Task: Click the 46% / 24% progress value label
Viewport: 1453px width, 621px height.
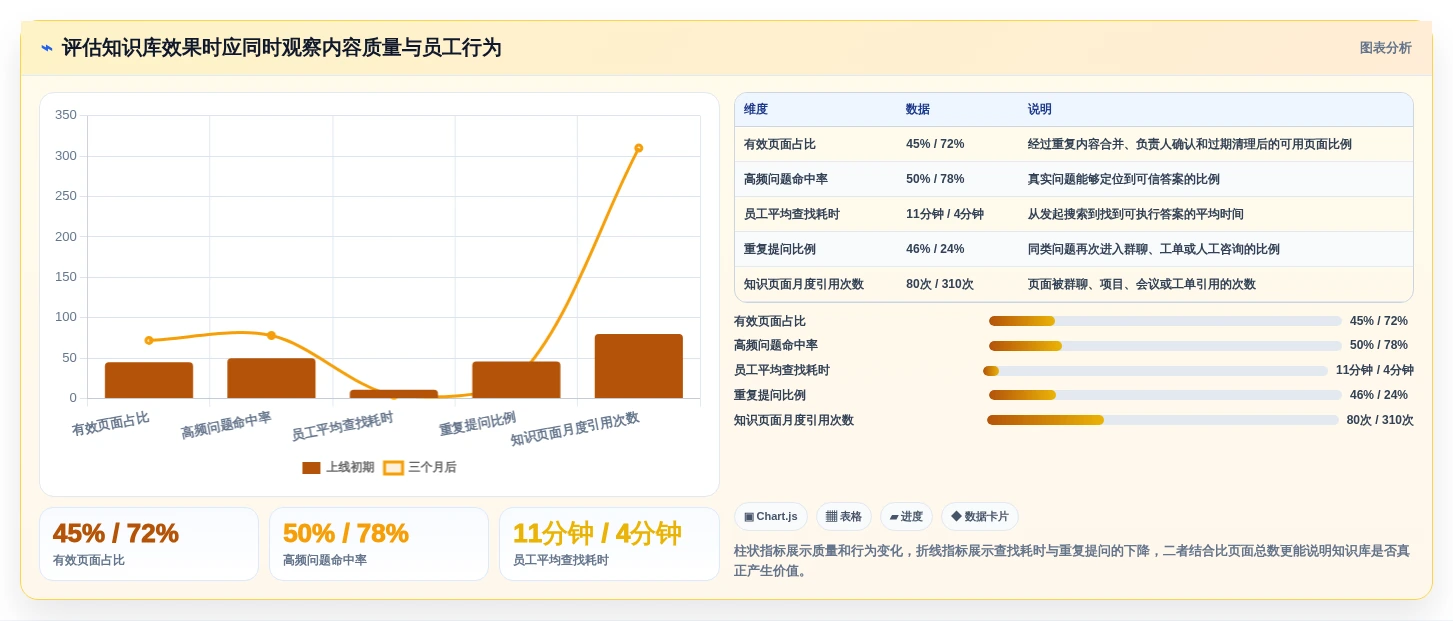Action: 1379,395
